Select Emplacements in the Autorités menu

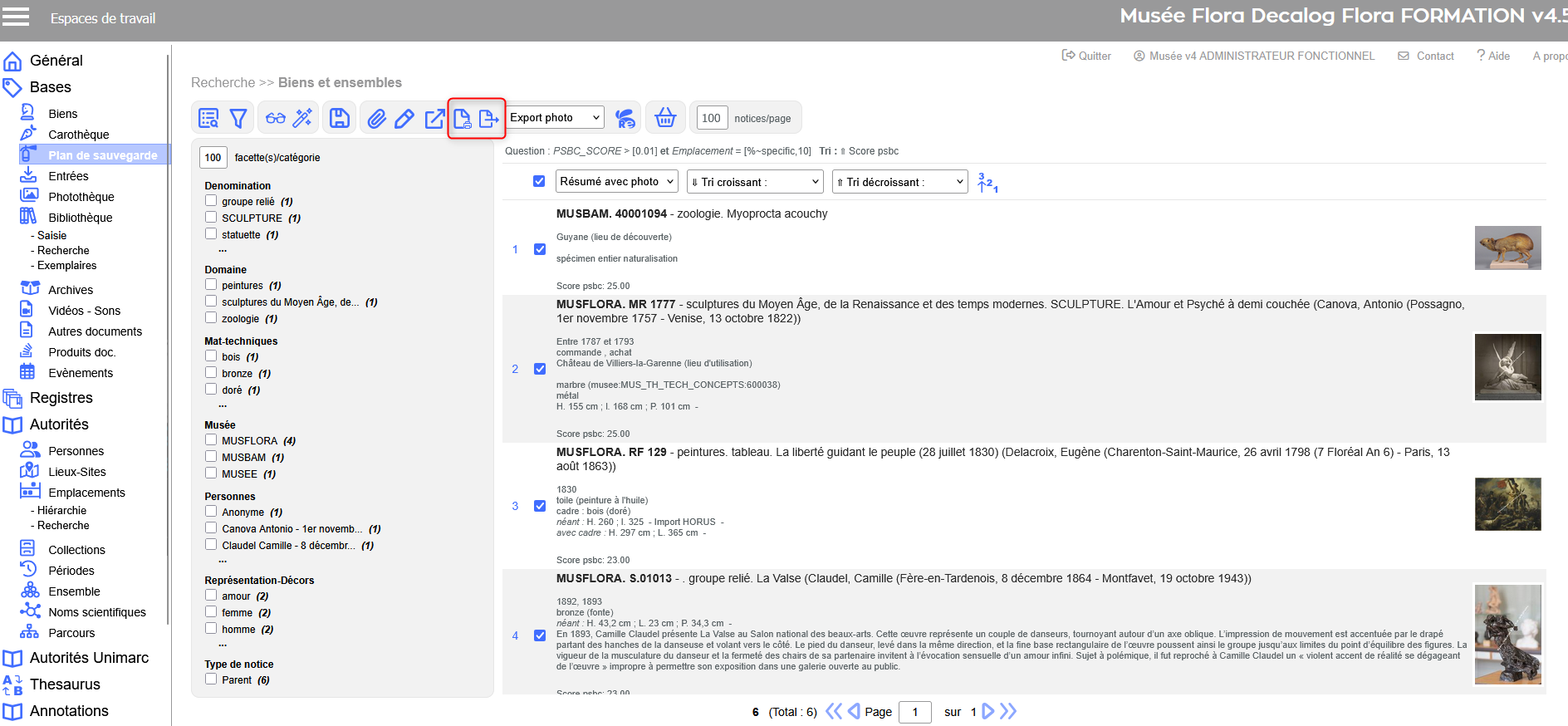coord(86,493)
